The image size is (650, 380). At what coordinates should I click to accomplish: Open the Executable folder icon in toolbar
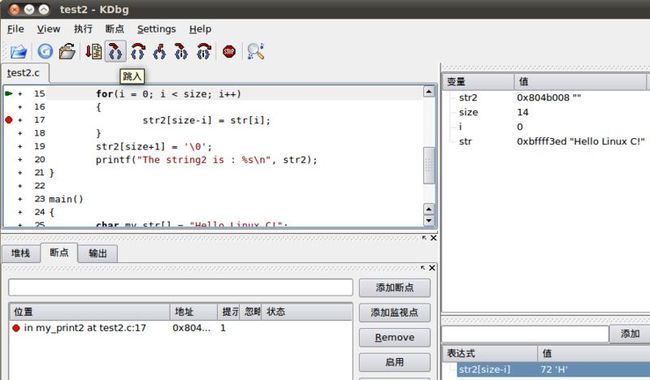(x=67, y=51)
